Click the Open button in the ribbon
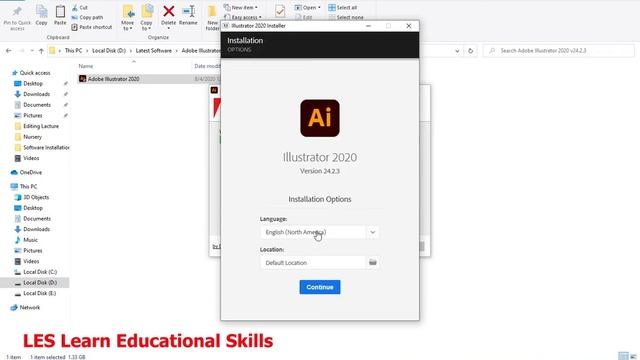640x360 pixels. point(307,7)
